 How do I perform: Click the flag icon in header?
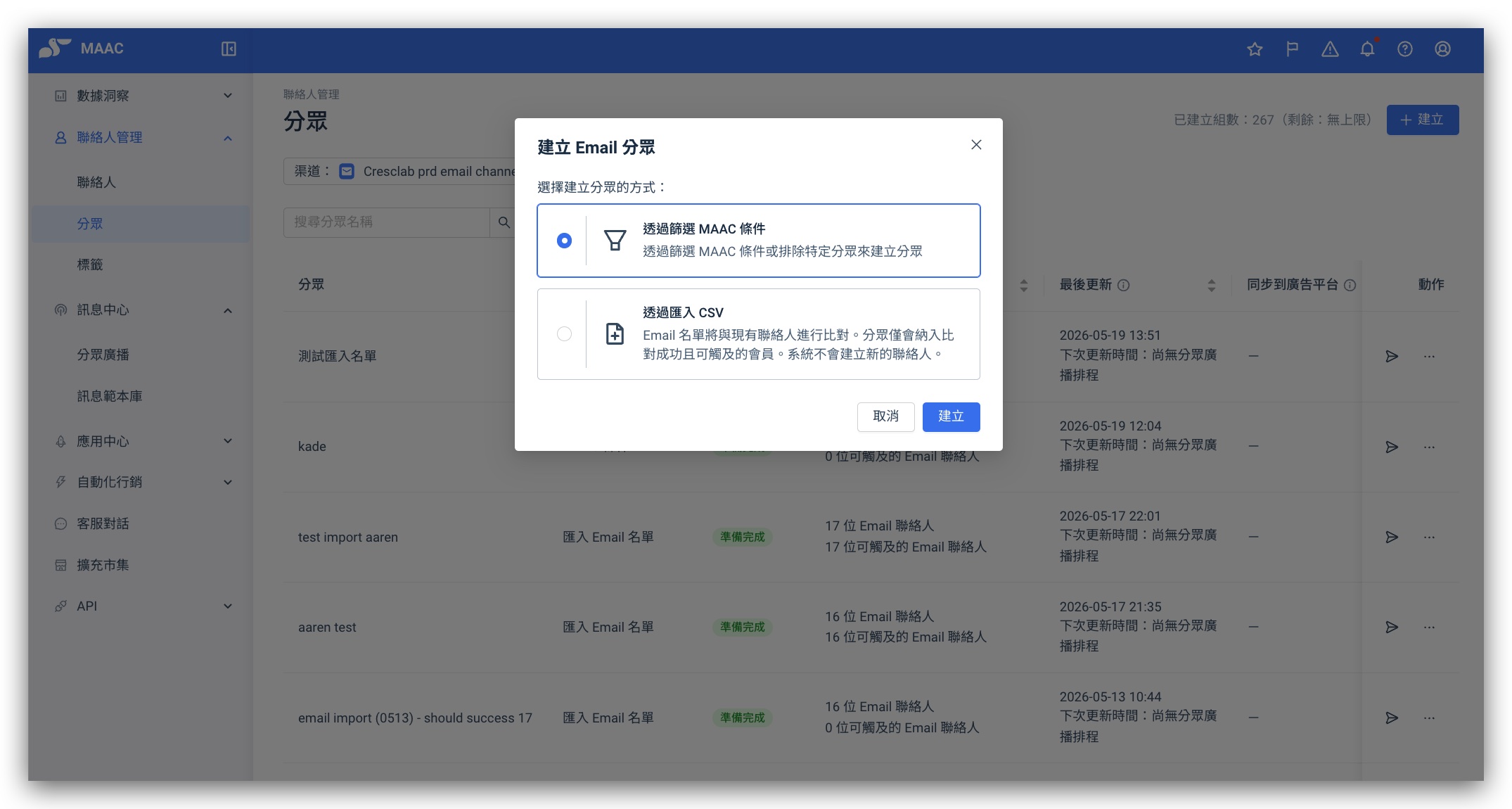click(1292, 49)
